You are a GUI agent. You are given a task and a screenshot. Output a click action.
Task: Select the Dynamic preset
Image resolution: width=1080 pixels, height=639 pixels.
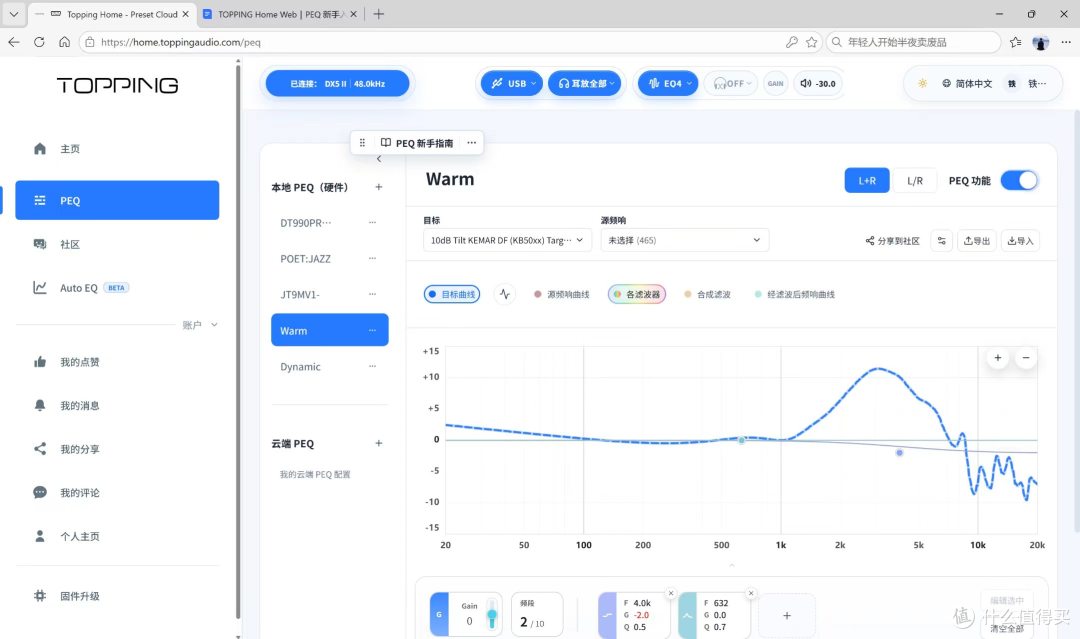point(300,366)
